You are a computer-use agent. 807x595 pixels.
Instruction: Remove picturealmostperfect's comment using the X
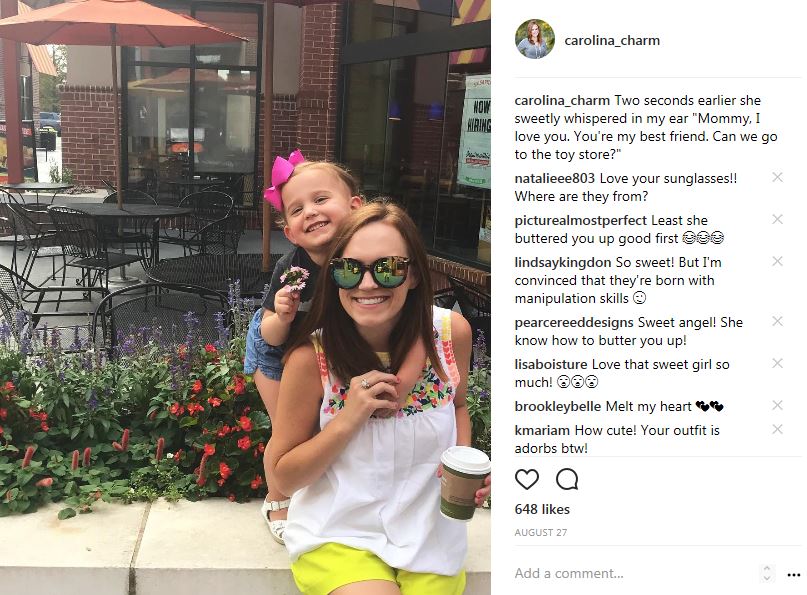coord(777,219)
